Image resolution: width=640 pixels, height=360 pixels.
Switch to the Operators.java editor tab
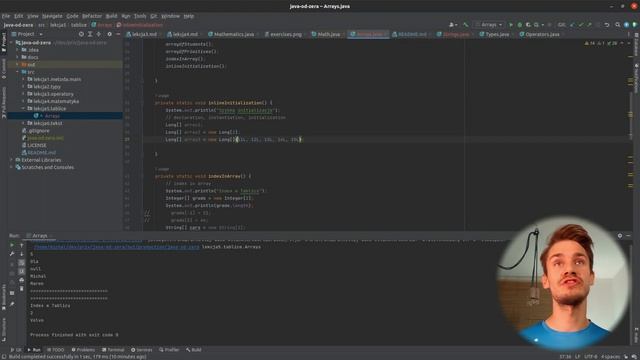tap(540, 34)
